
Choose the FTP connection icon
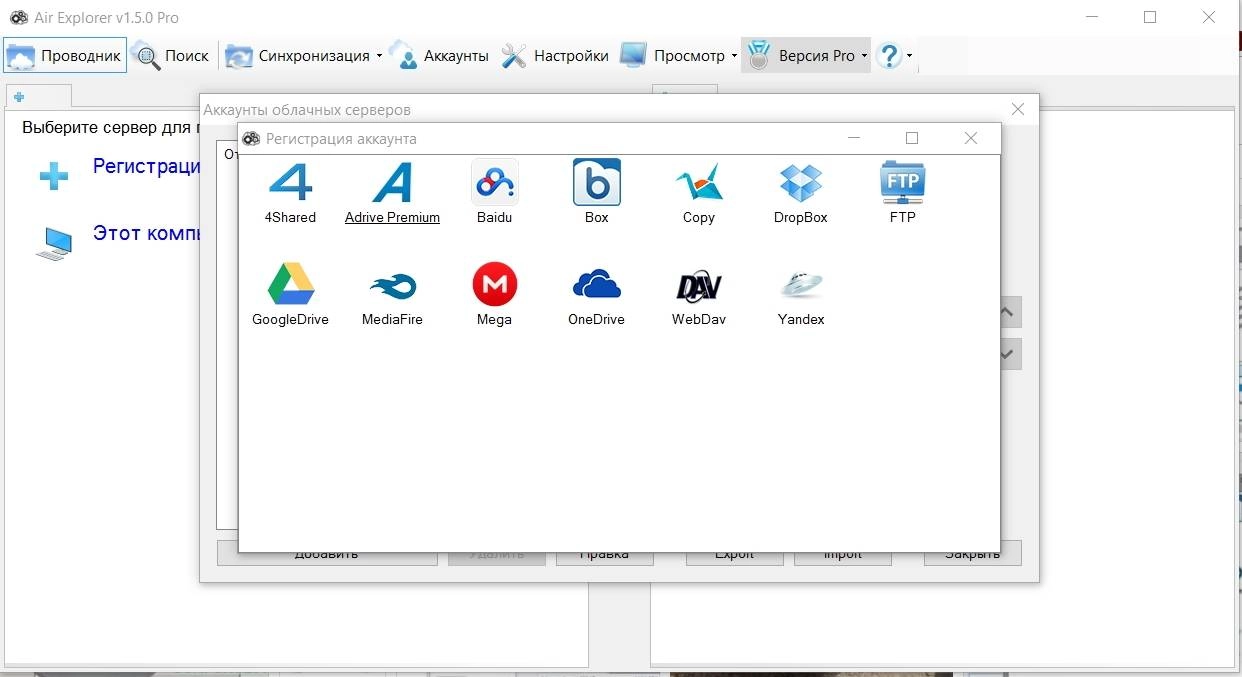point(903,183)
